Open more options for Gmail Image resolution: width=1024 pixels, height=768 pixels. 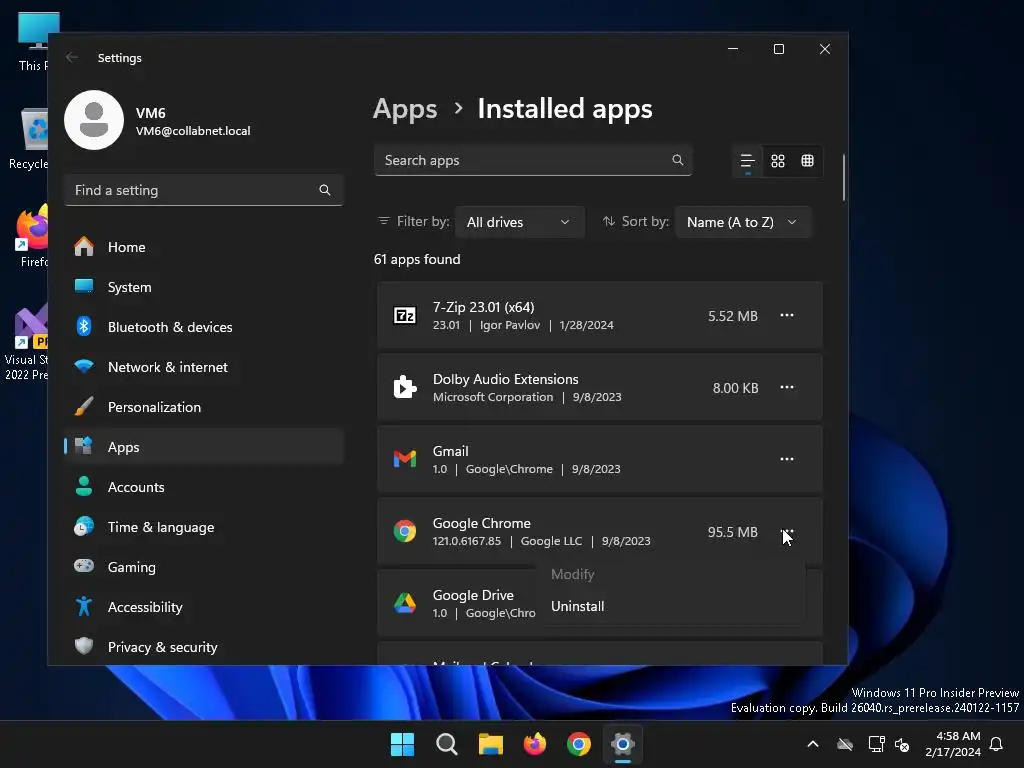(787, 459)
